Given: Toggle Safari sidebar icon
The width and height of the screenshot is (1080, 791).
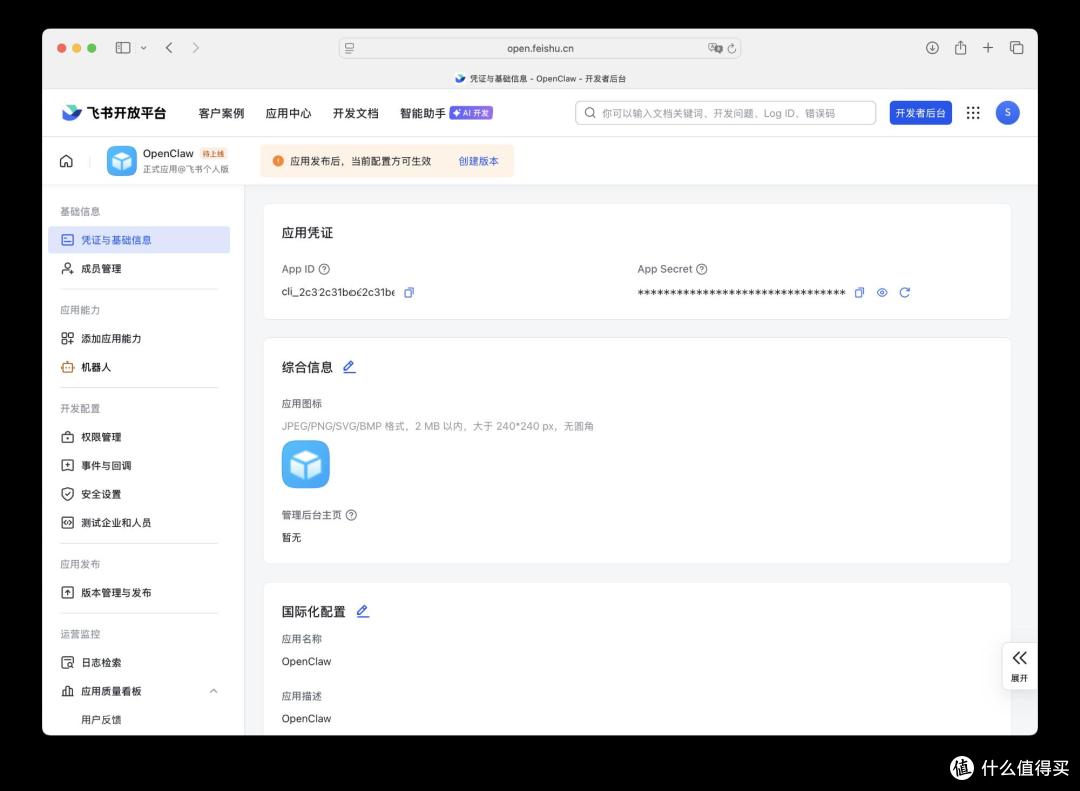Looking at the screenshot, I should click(123, 48).
